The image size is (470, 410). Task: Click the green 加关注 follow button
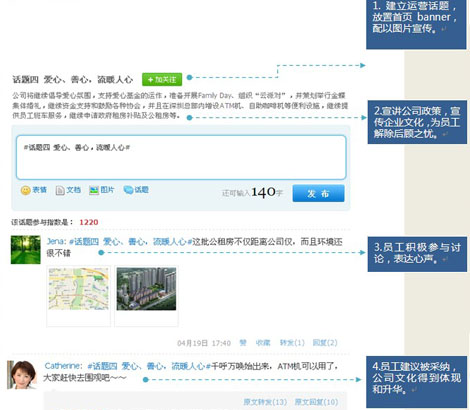(x=162, y=80)
